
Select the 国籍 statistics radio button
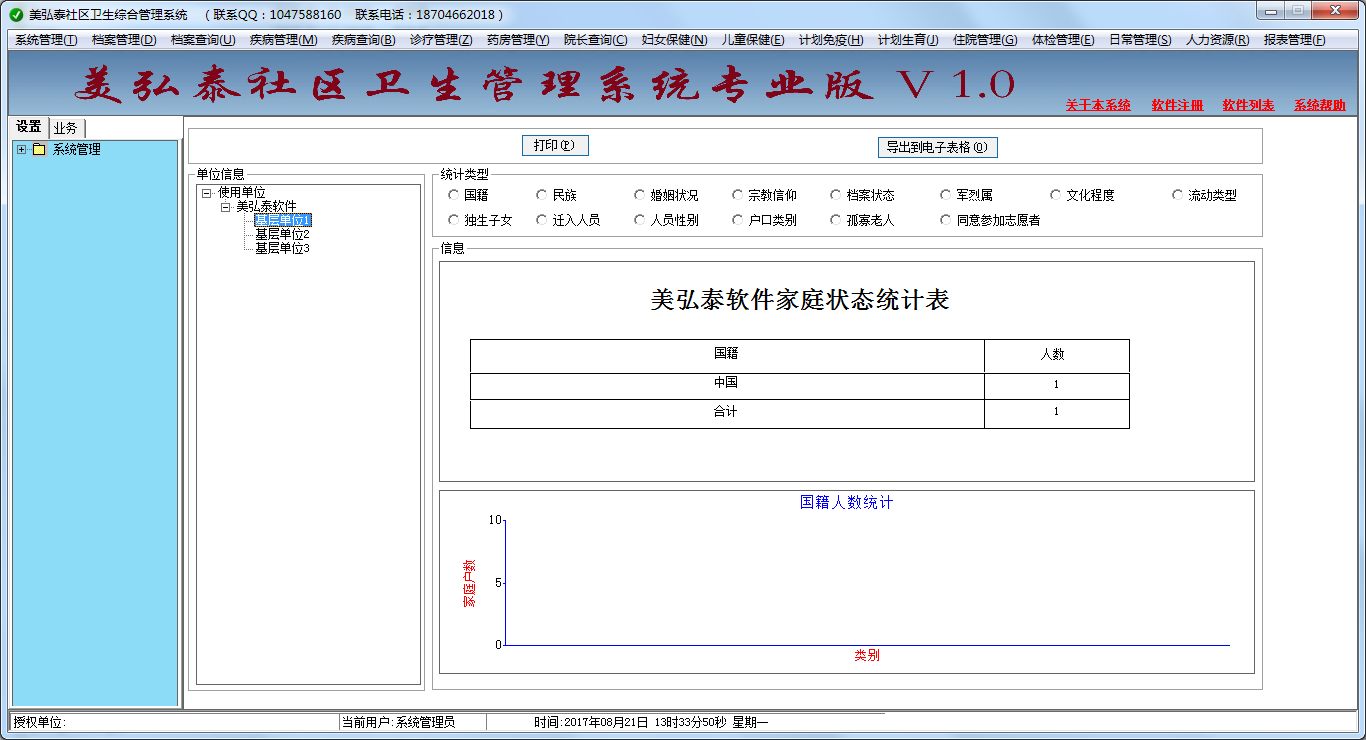point(454,195)
